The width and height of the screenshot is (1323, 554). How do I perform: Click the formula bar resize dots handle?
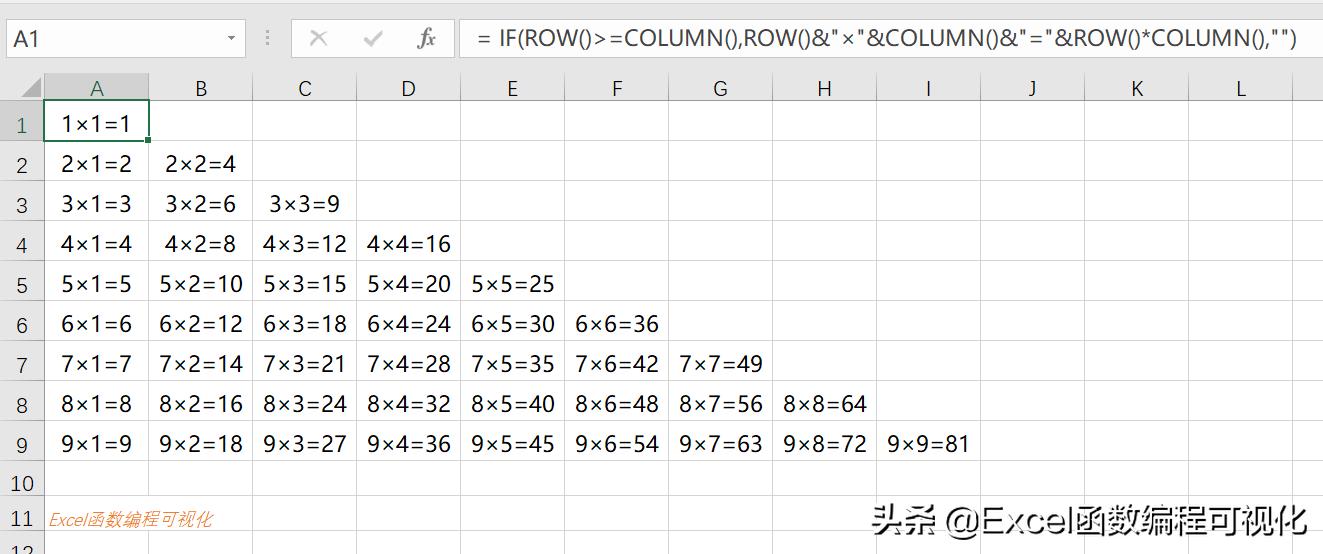pos(267,39)
